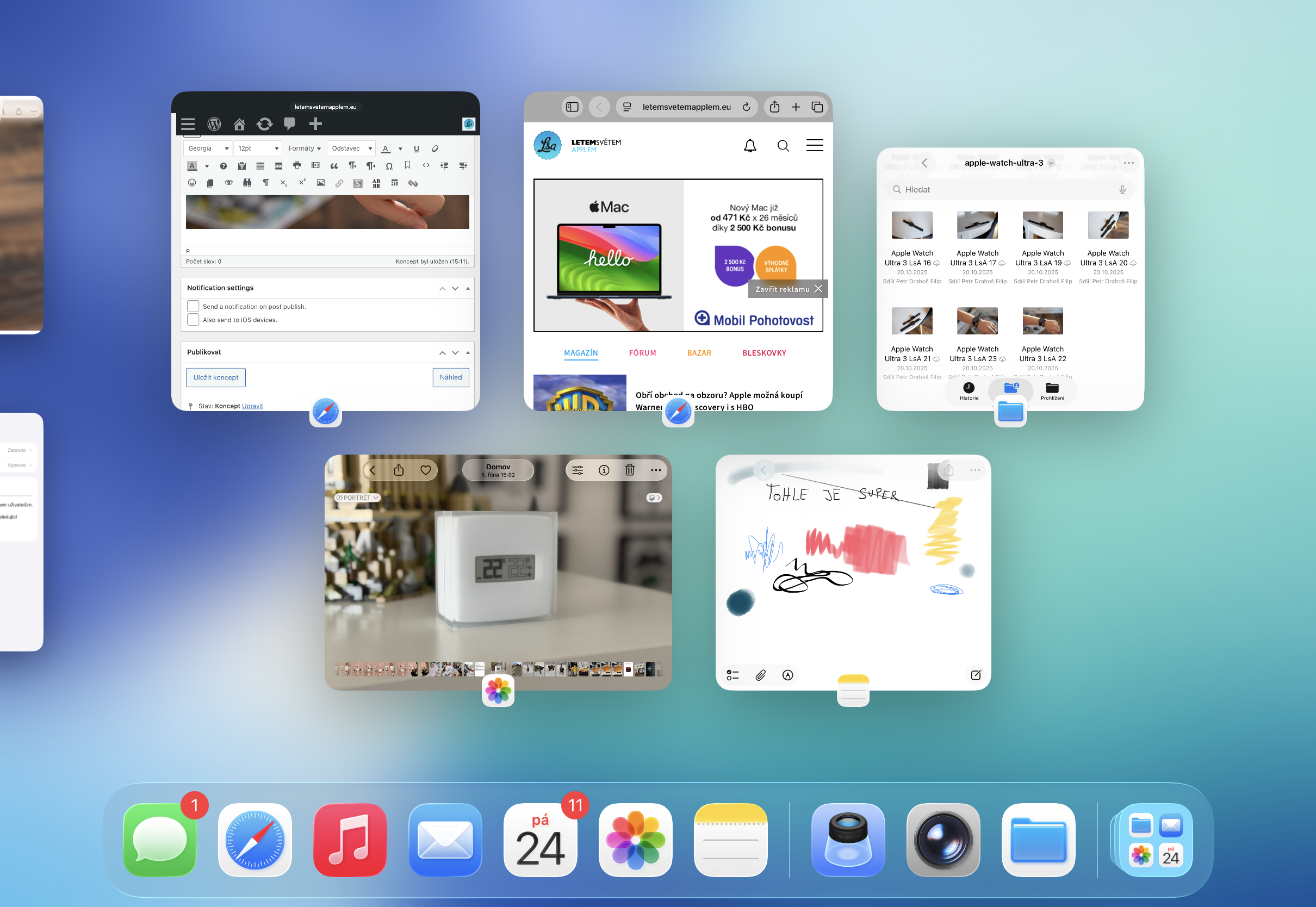Open the notification bell on Letem světem
1316x907 pixels.
tap(750, 146)
